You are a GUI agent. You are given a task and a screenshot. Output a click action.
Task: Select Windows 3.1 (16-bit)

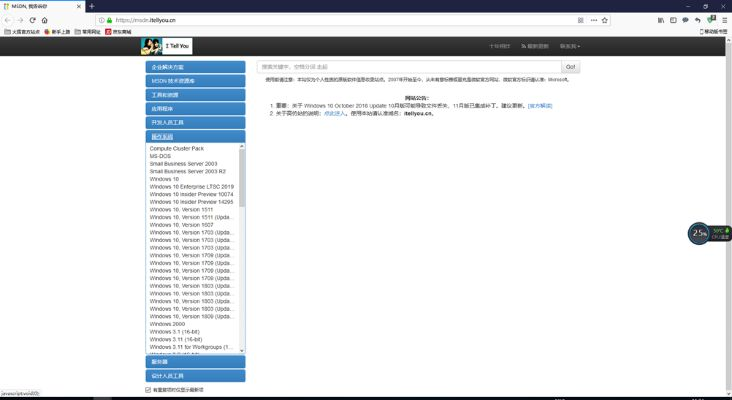tap(175, 332)
